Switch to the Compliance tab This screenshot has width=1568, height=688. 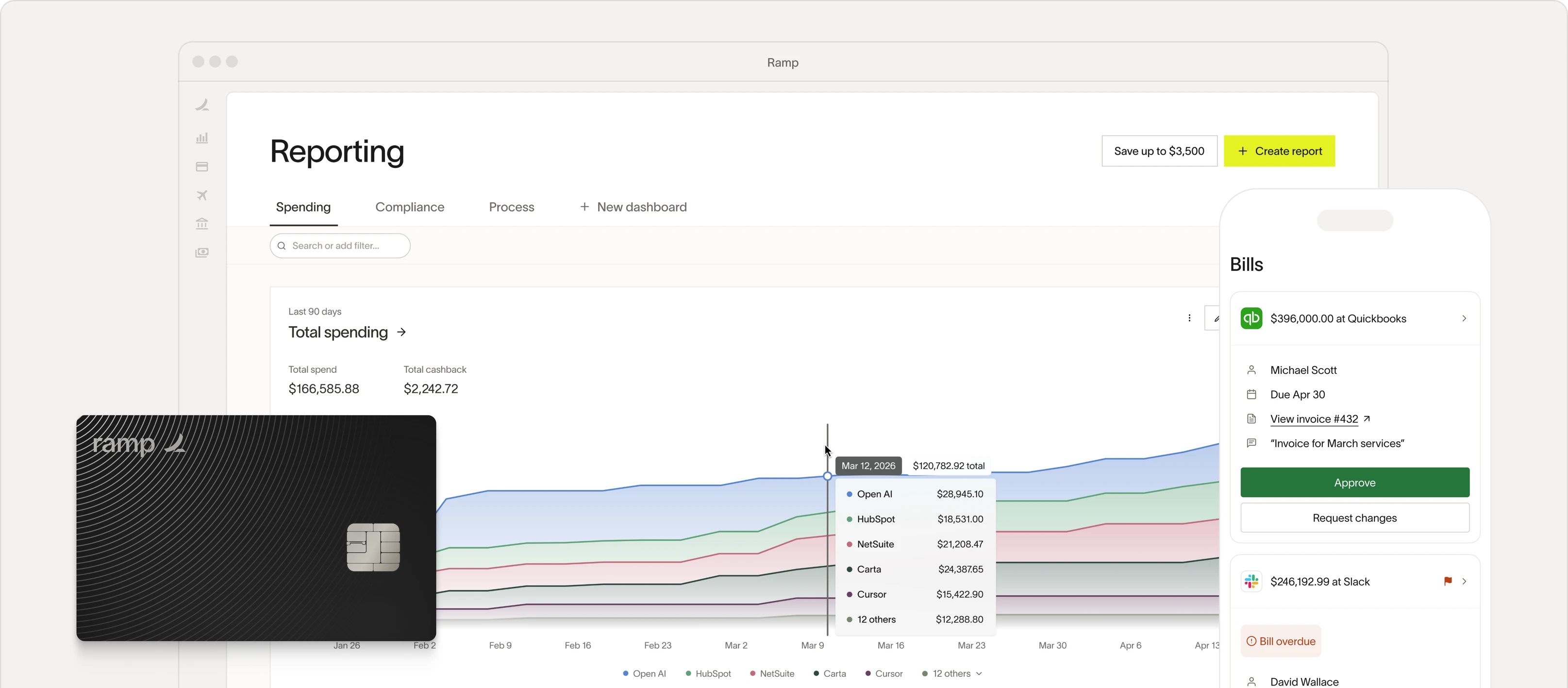[410, 207]
